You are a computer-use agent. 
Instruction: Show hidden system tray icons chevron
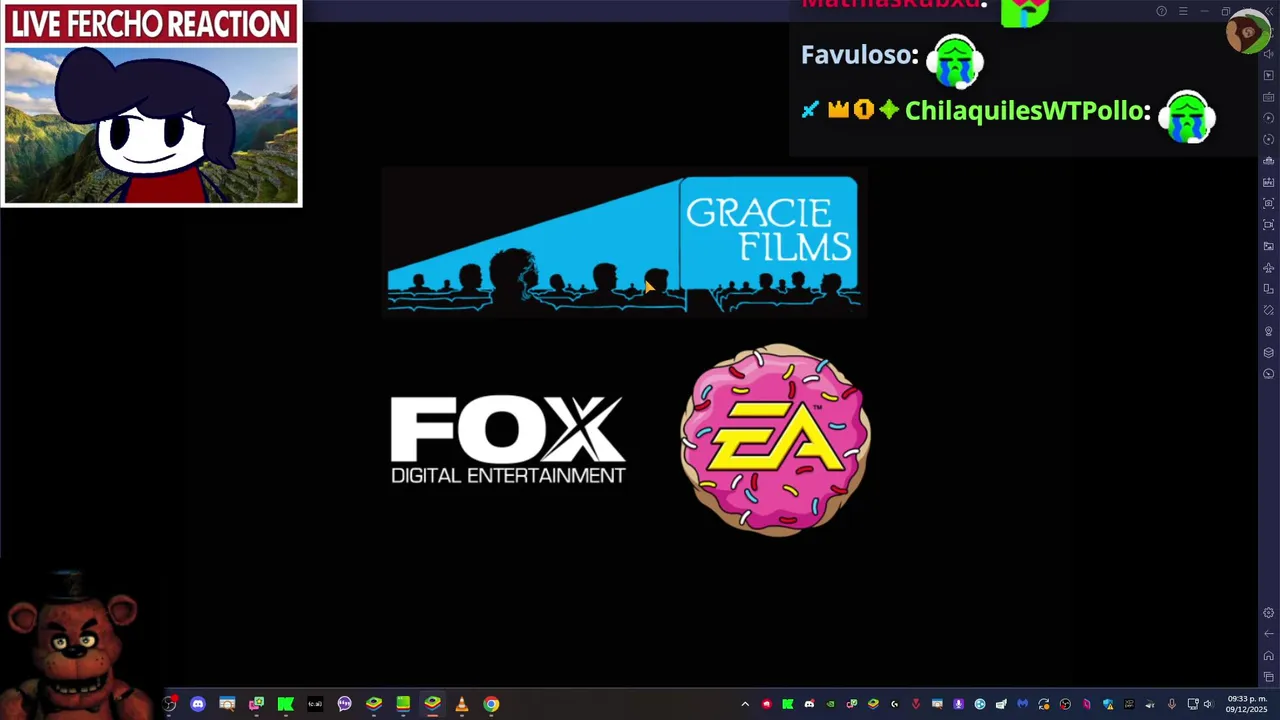(745, 704)
